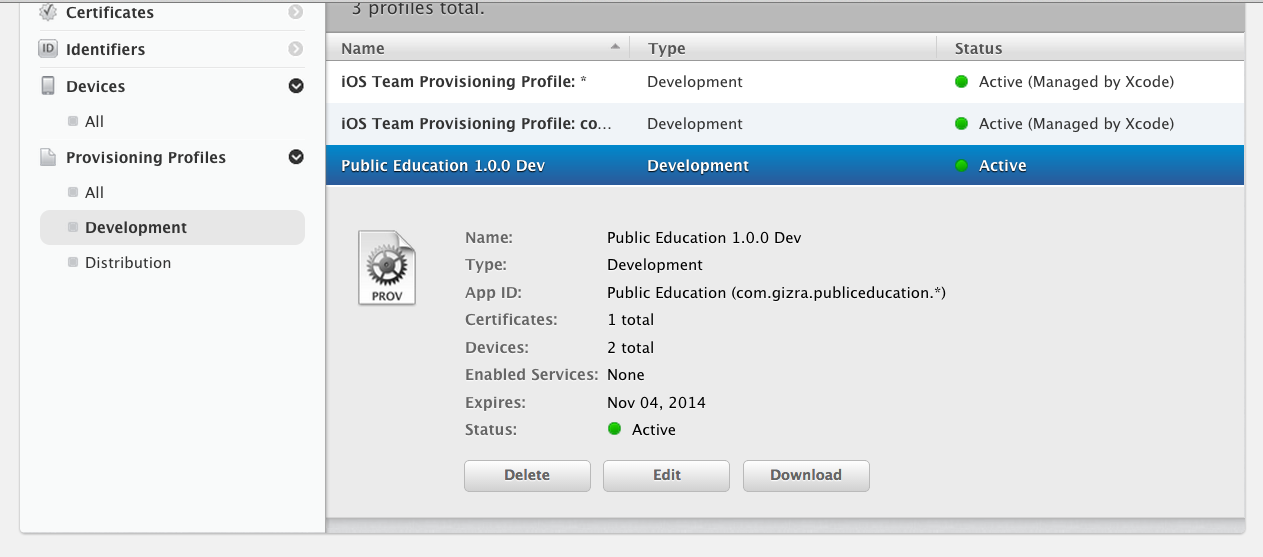This screenshot has width=1263, height=557.
Task: Sort table by Status column header
Action: [x=1091, y=48]
